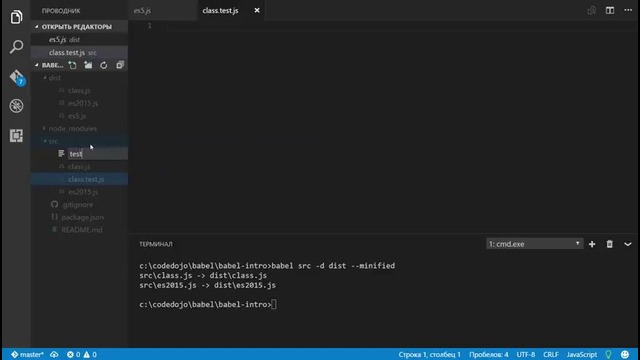Open the Search view icon
The image size is (640, 360).
[16, 47]
